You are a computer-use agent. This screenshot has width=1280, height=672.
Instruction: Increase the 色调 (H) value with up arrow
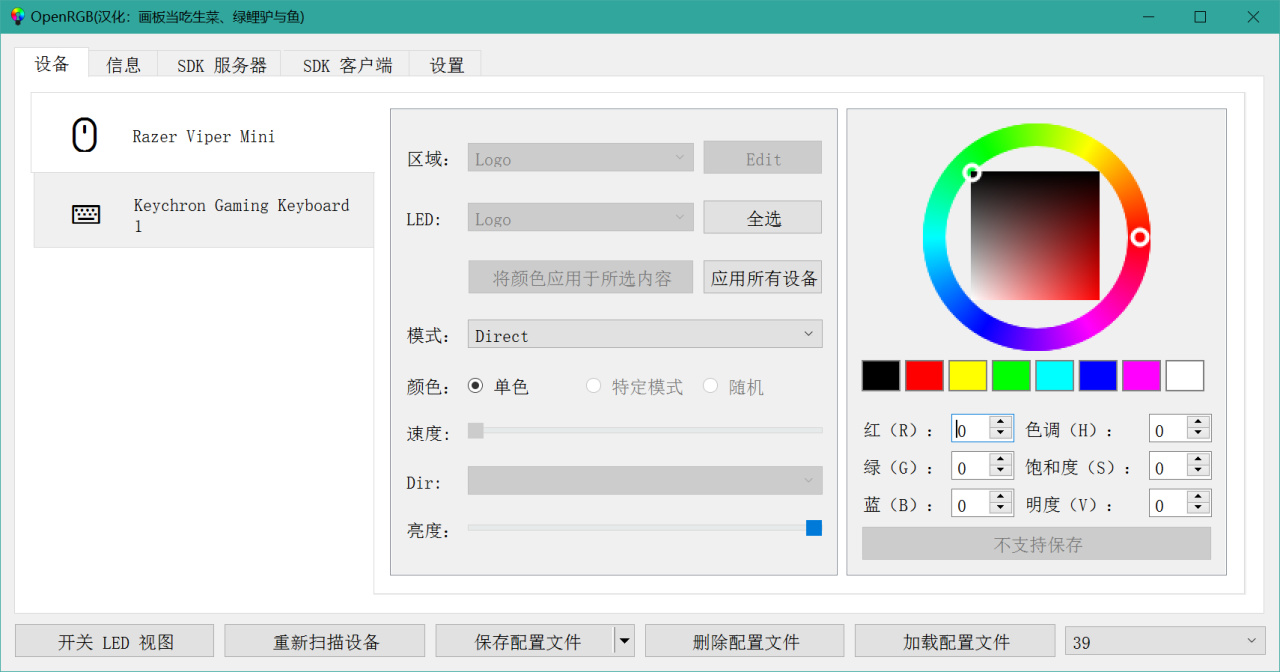(x=1199, y=422)
